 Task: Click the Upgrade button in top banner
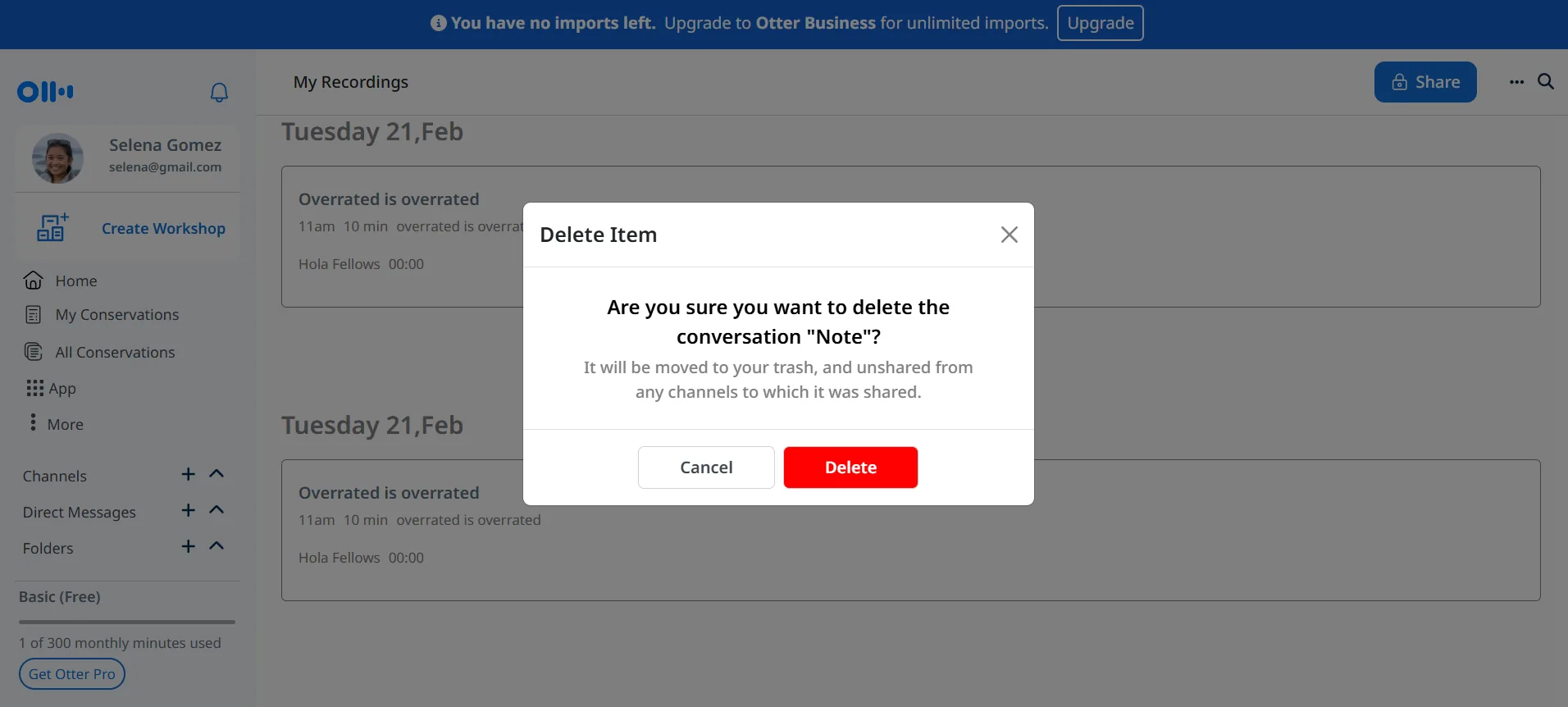coord(1100,23)
